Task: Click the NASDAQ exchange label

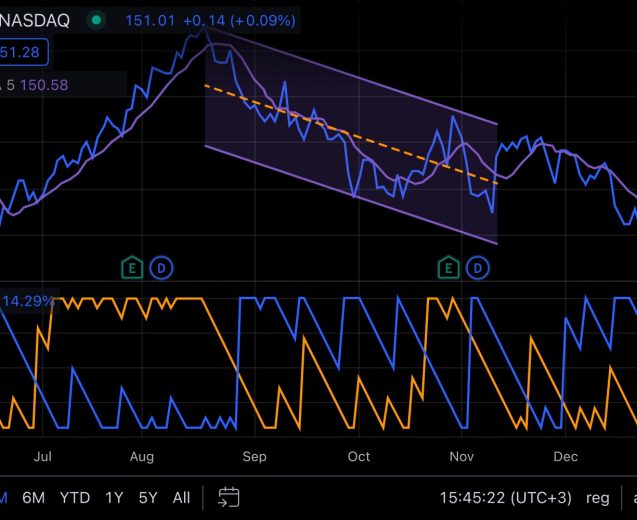Action: coord(35,20)
